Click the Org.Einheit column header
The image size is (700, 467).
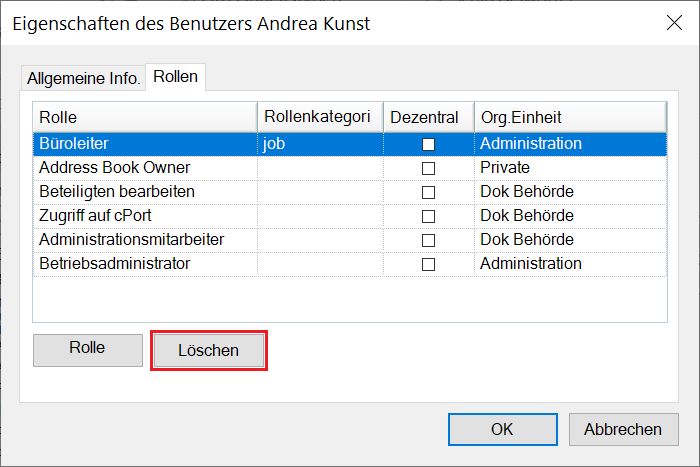pos(570,118)
